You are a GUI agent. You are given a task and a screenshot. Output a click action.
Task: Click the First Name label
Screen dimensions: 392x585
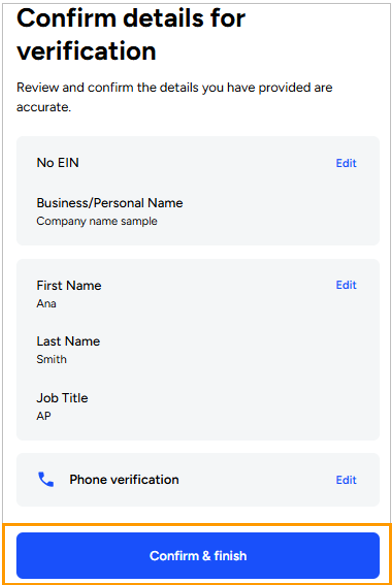(69, 285)
